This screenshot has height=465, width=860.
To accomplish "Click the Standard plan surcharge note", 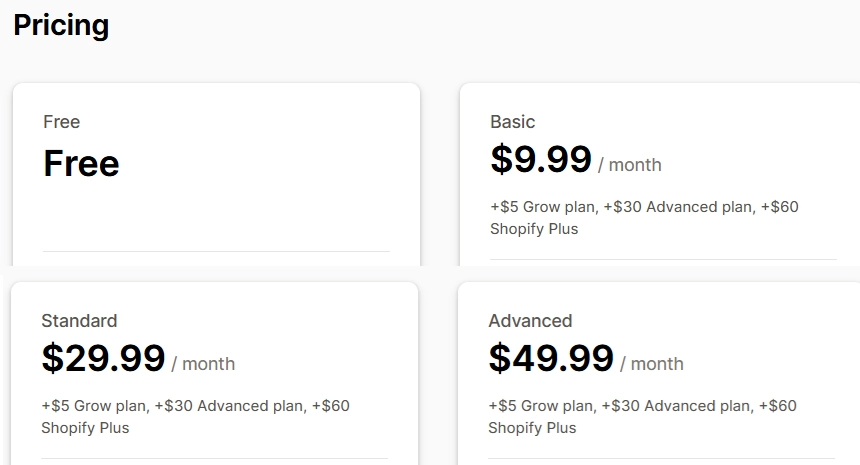I will tap(195, 417).
